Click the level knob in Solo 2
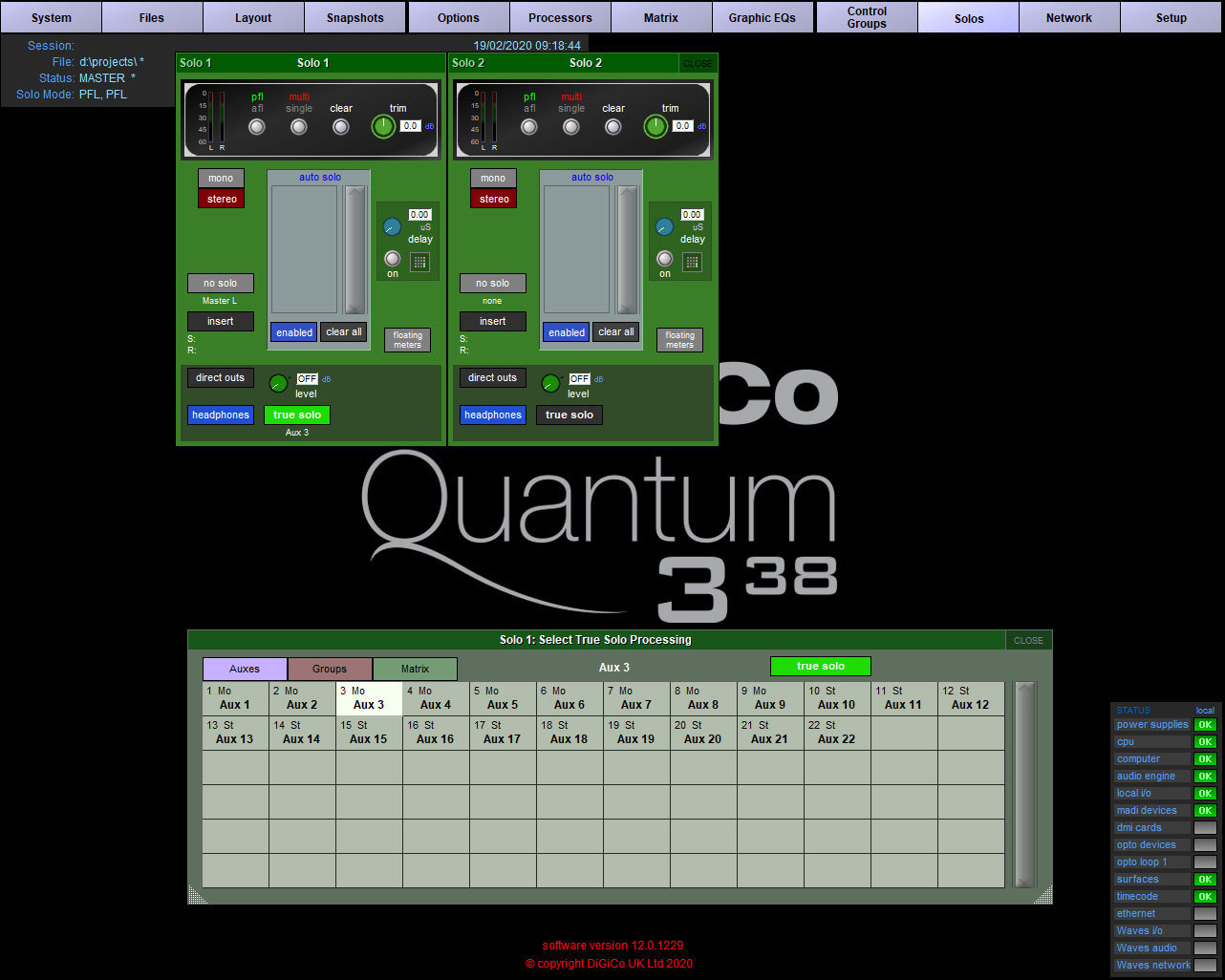This screenshot has width=1225, height=980. point(550,383)
